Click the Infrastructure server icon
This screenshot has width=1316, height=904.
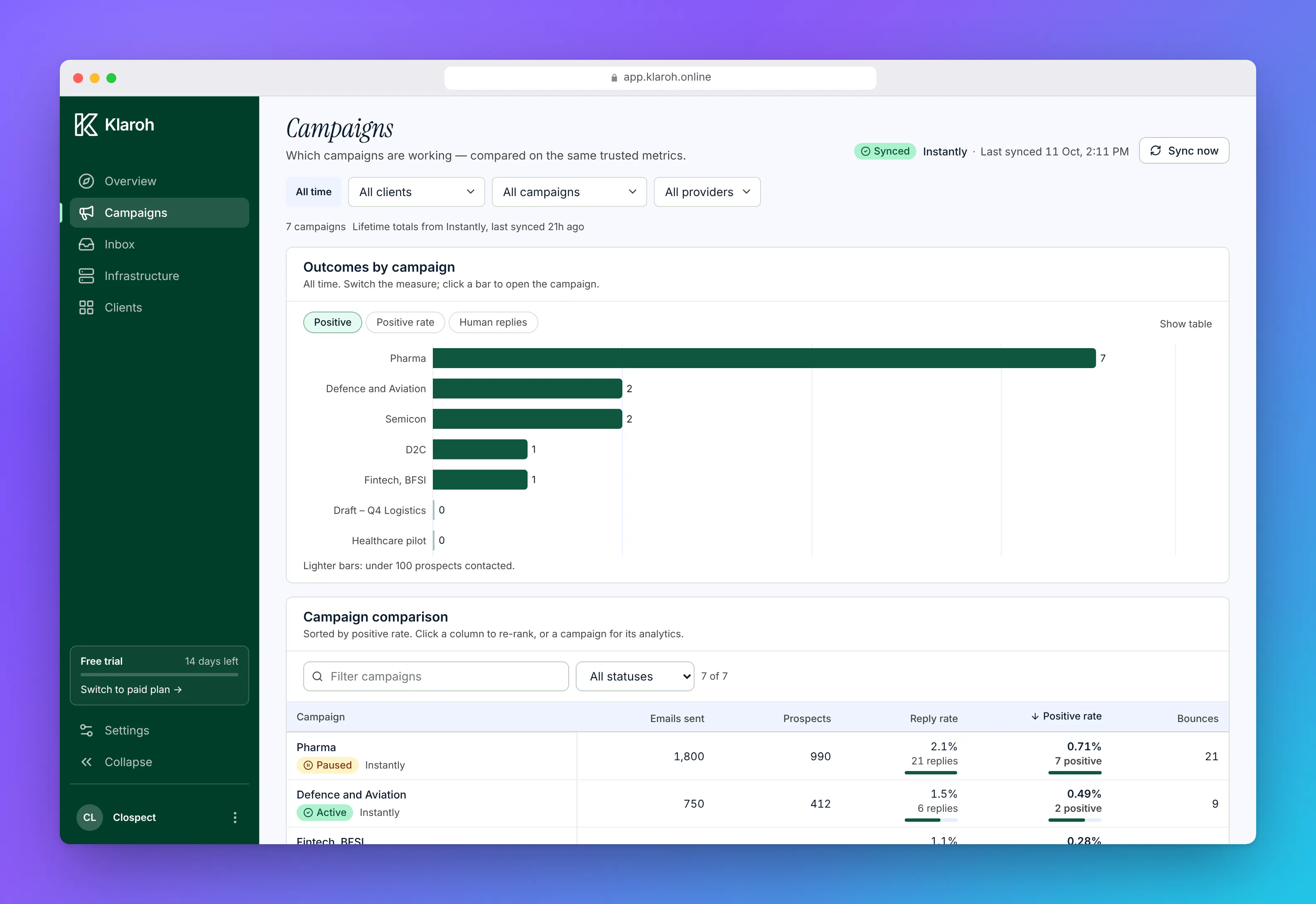coord(86,276)
